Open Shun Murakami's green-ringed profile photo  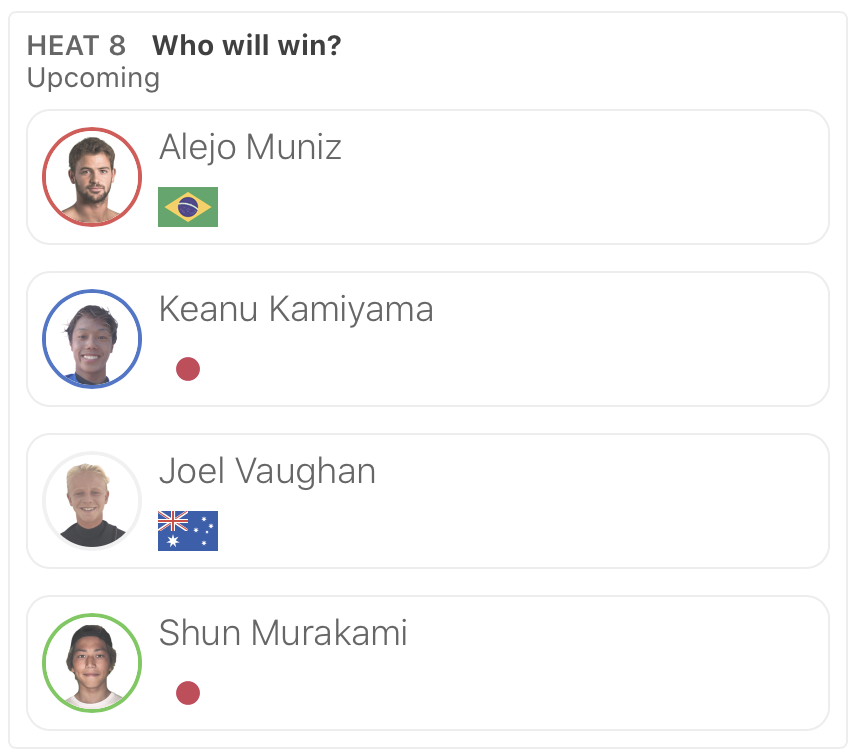coord(92,663)
